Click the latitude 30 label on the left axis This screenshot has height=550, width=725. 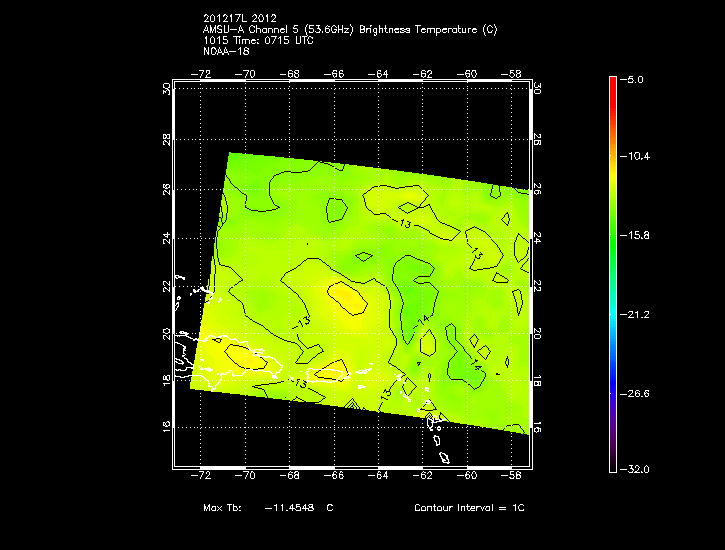click(x=165, y=88)
